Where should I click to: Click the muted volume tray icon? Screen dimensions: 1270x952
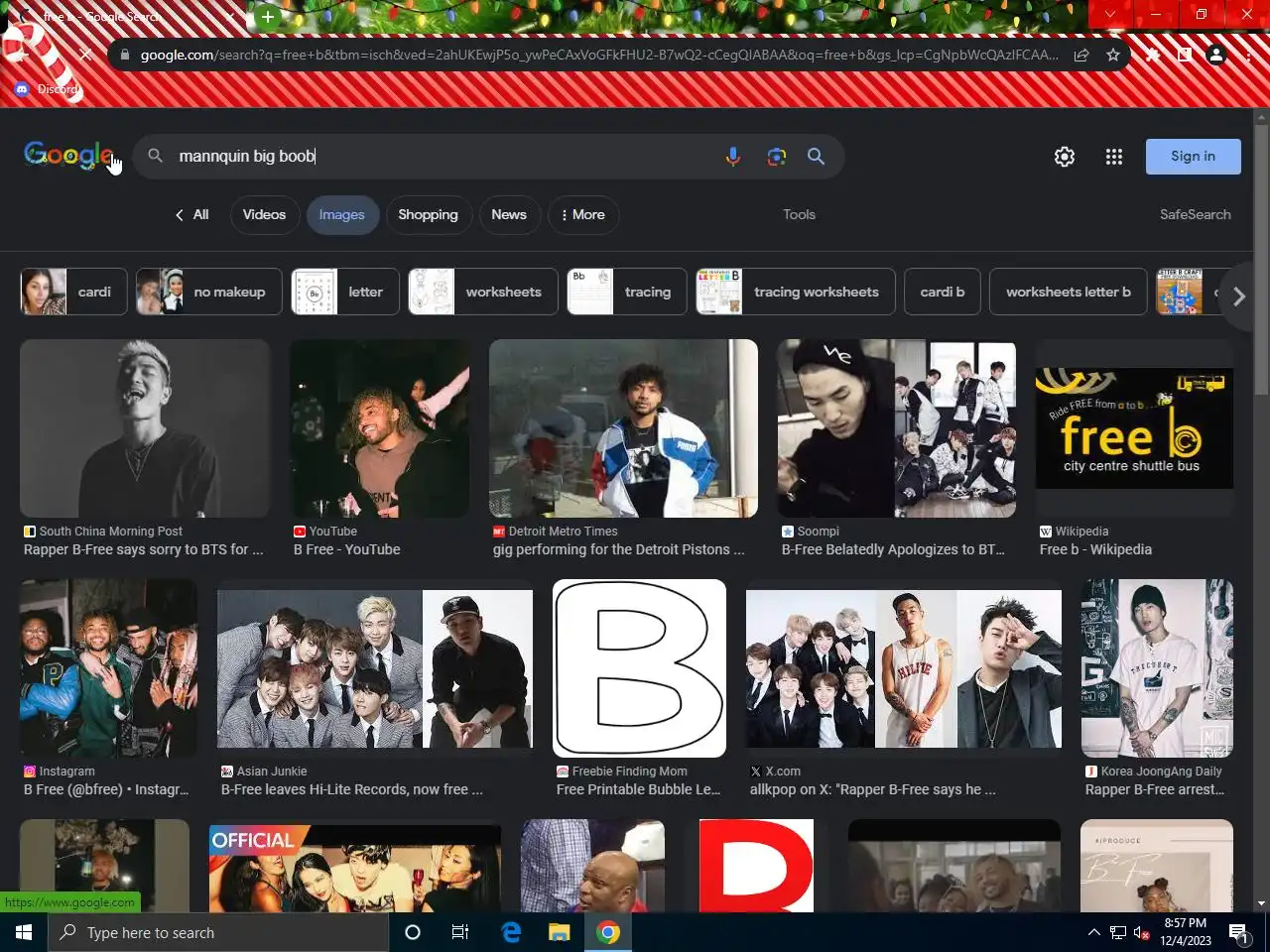coord(1142,932)
